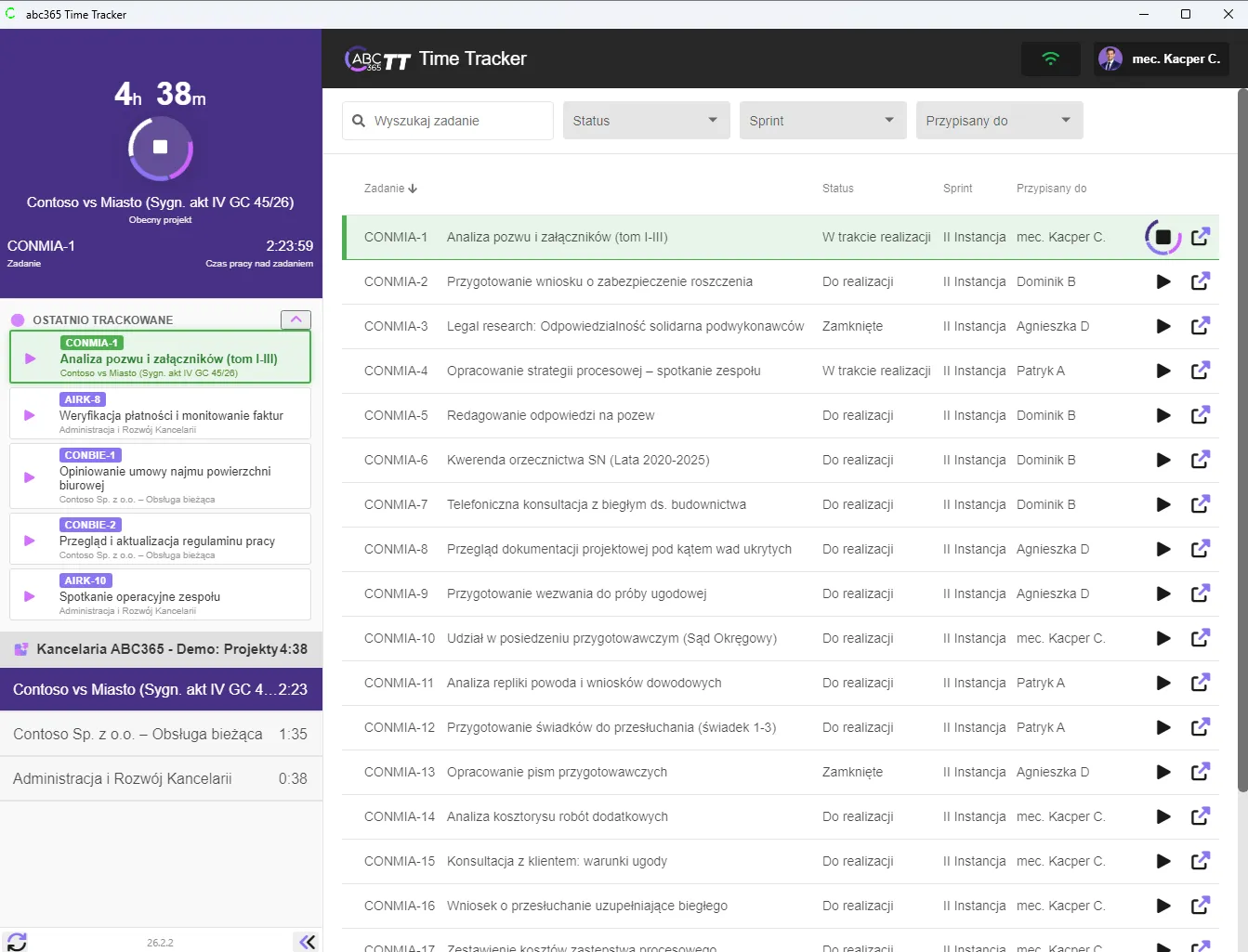Start tracking CONMIA-8 Przegląd dokumentacji
1248x952 pixels.
1163,549
